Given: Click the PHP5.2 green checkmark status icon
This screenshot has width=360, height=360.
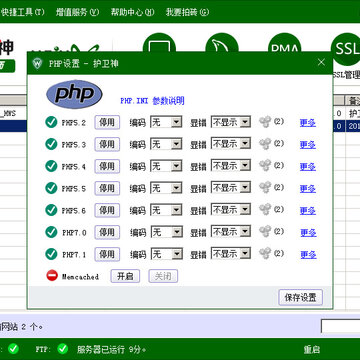Looking at the screenshot, I should [51, 122].
